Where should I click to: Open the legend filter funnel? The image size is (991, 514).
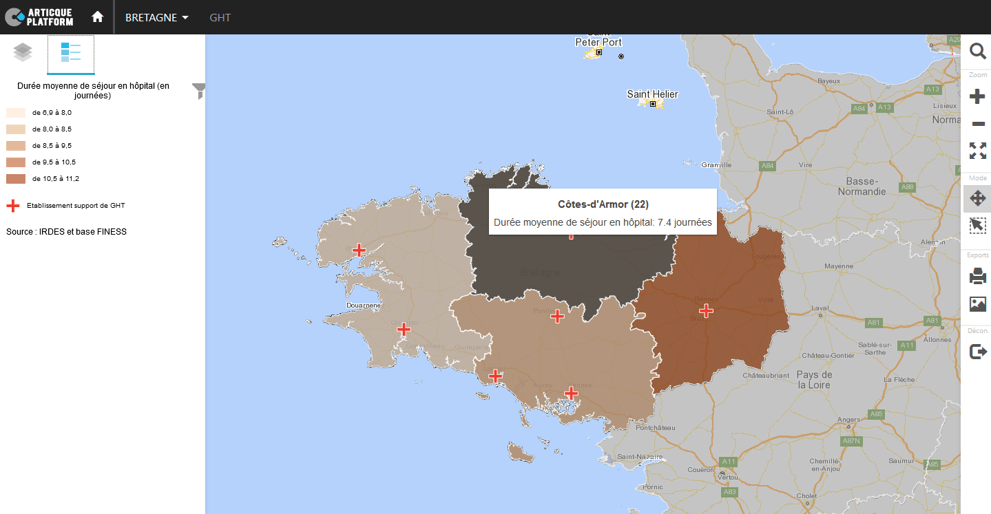(198, 91)
